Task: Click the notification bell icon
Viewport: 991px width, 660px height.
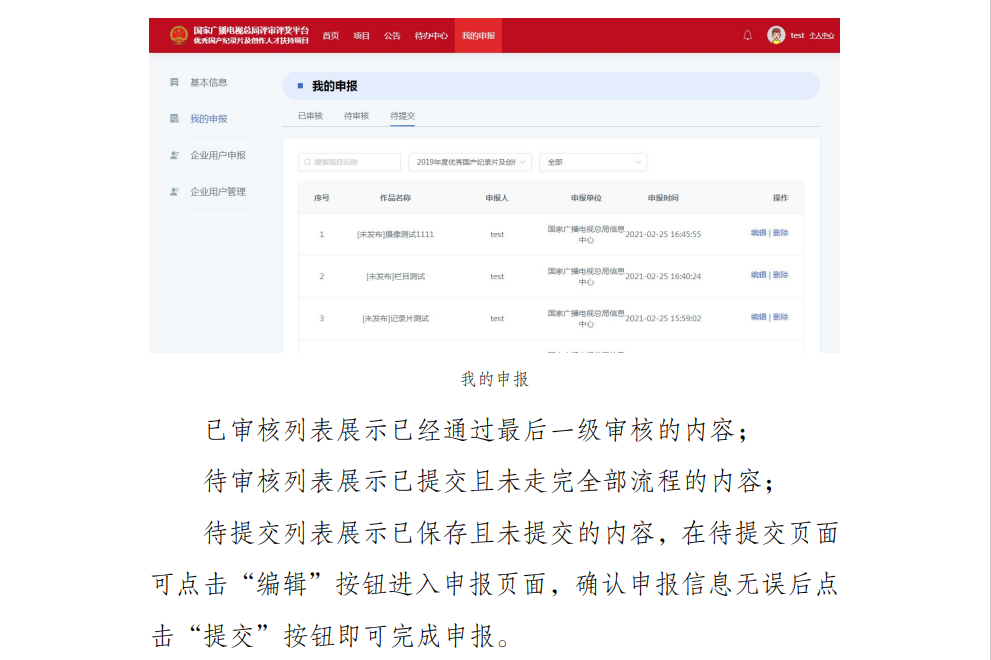Action: 747,35
